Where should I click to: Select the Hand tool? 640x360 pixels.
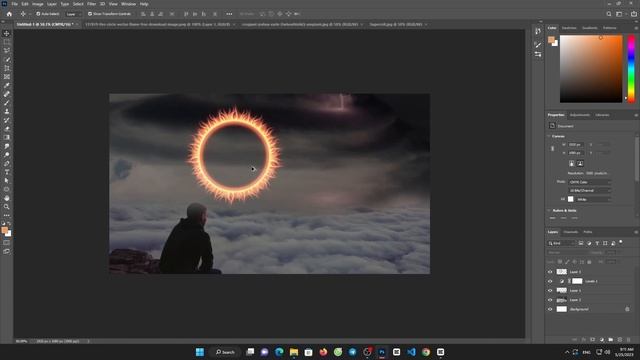point(7,198)
